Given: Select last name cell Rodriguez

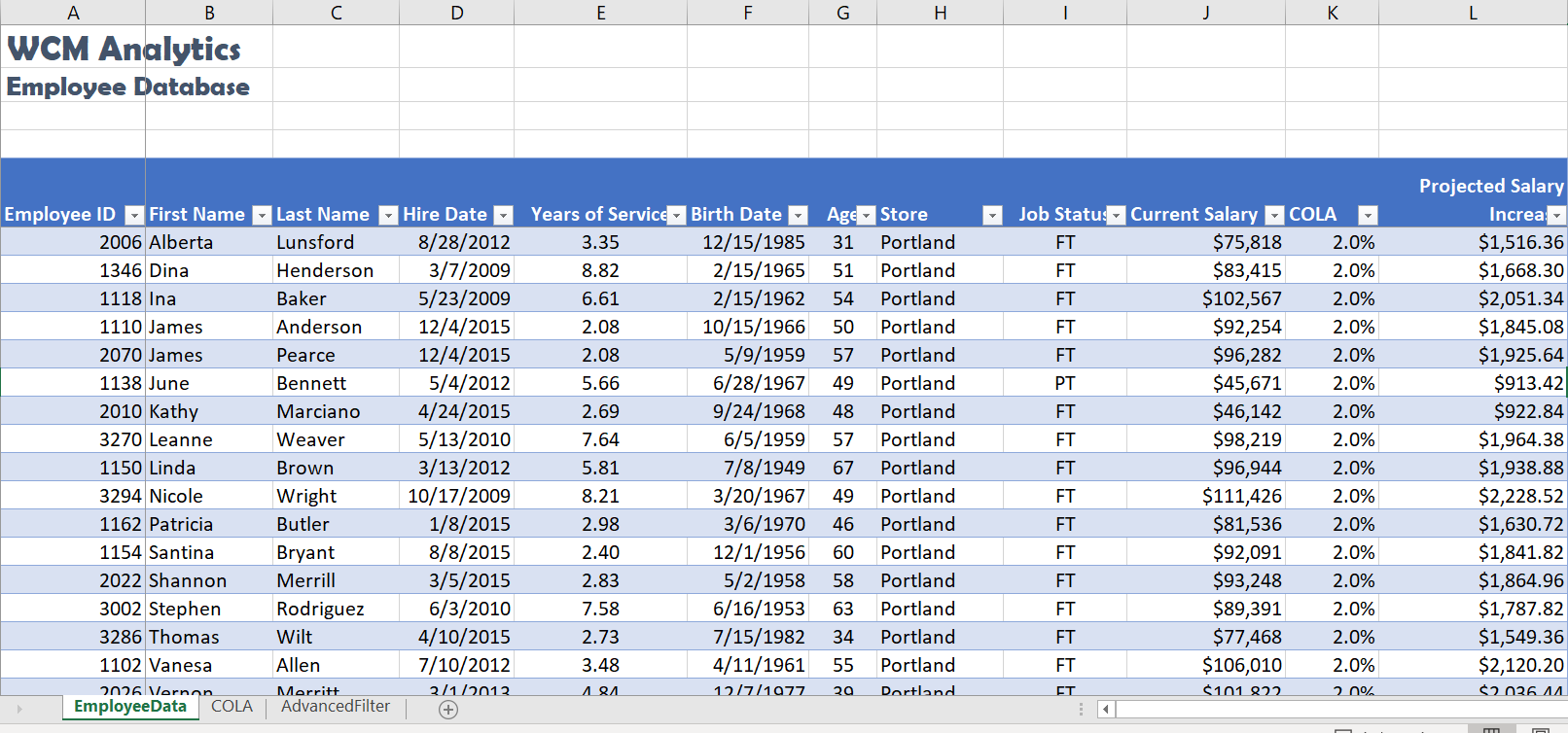Looking at the screenshot, I should tap(336, 609).
